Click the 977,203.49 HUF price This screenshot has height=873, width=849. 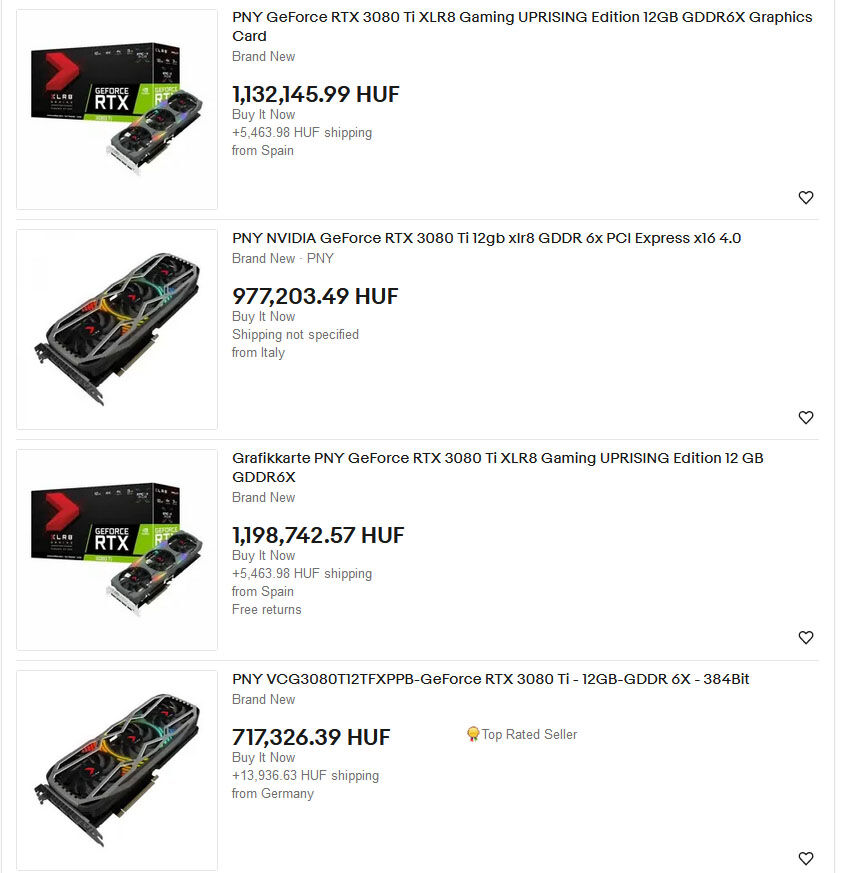pyautogui.click(x=315, y=296)
